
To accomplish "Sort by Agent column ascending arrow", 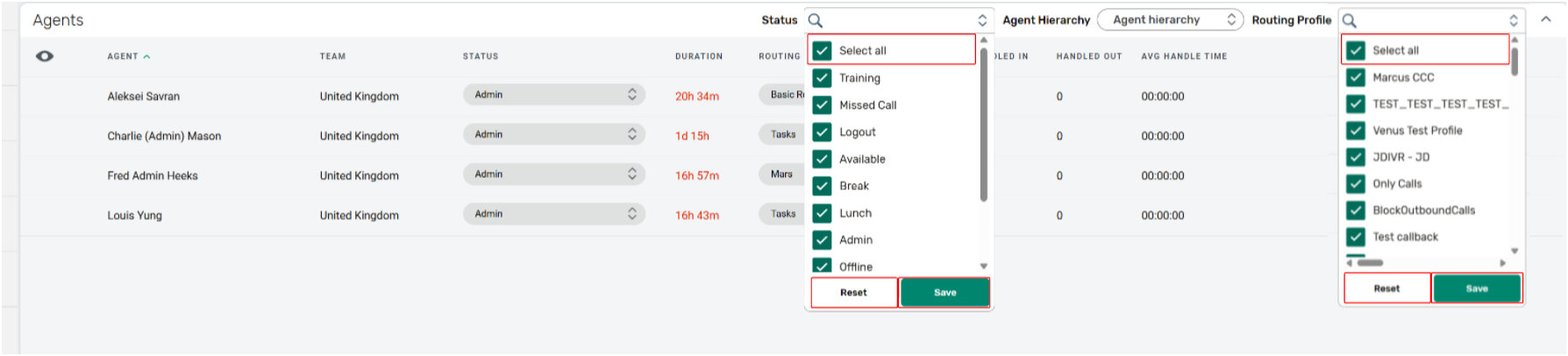I will pos(146,56).
